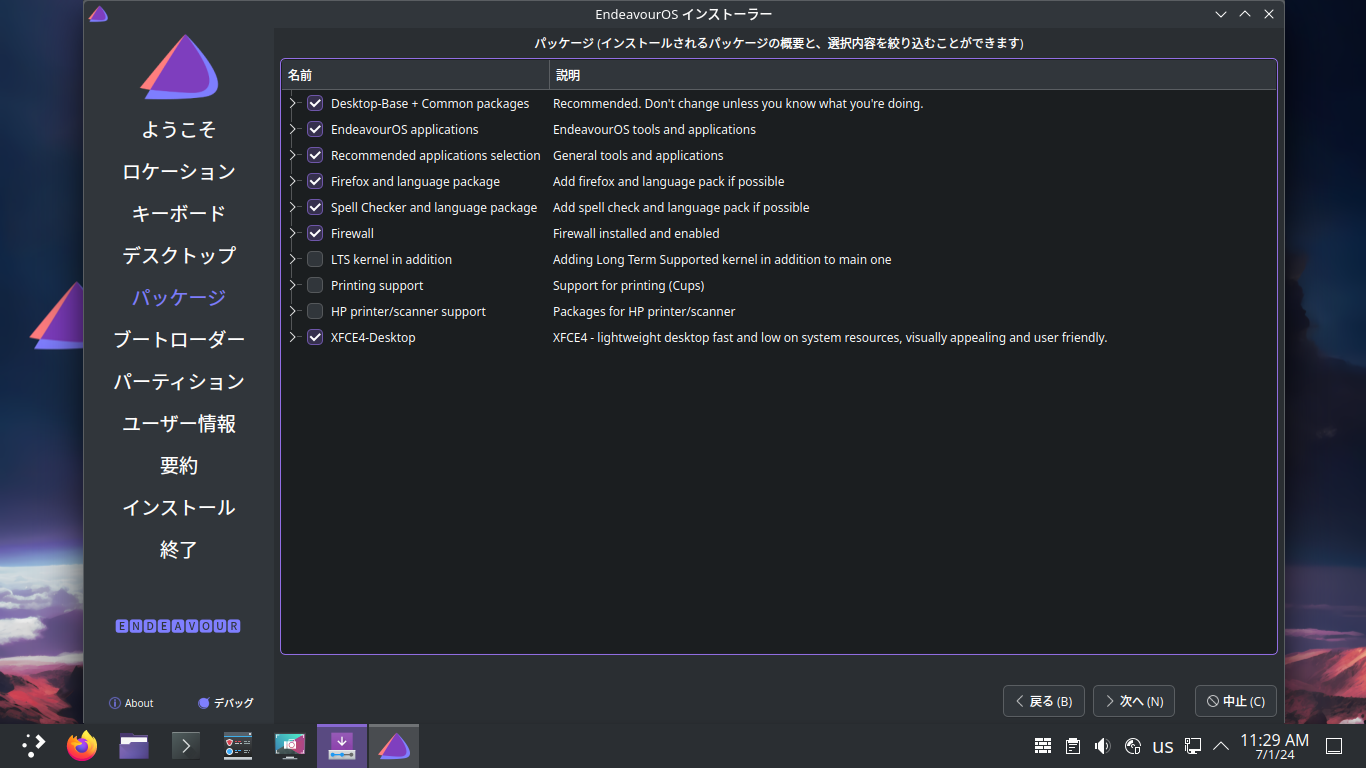1366x768 pixels.
Task: Expand Firefox and language package group
Action: point(293,181)
